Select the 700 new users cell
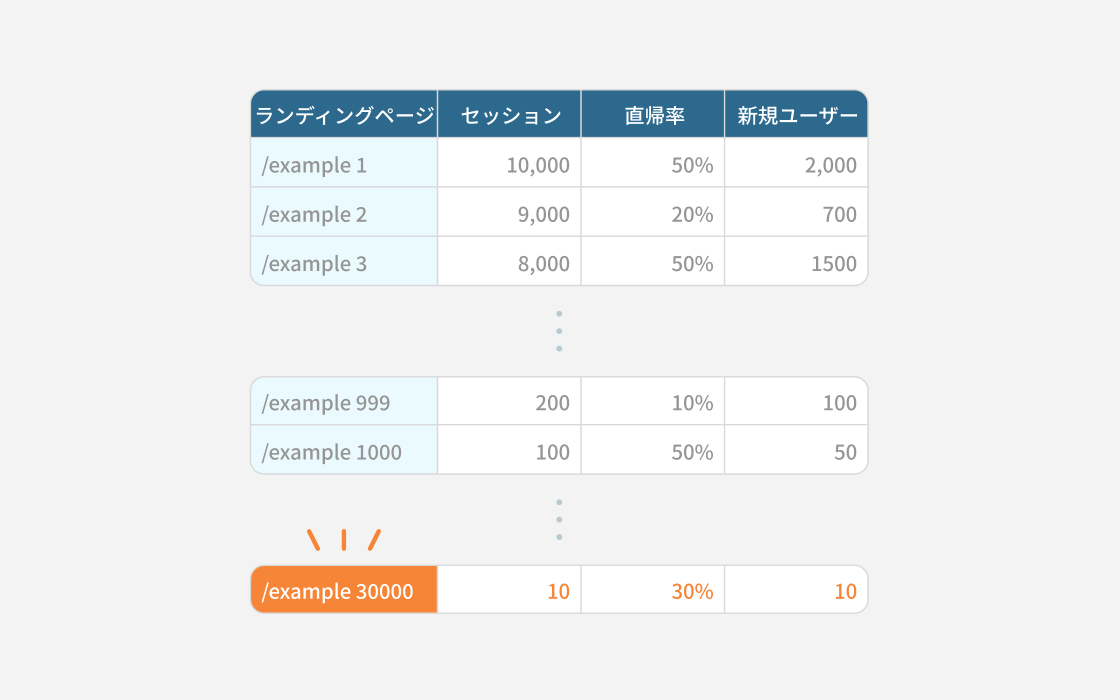The width and height of the screenshot is (1120, 700). click(x=796, y=212)
